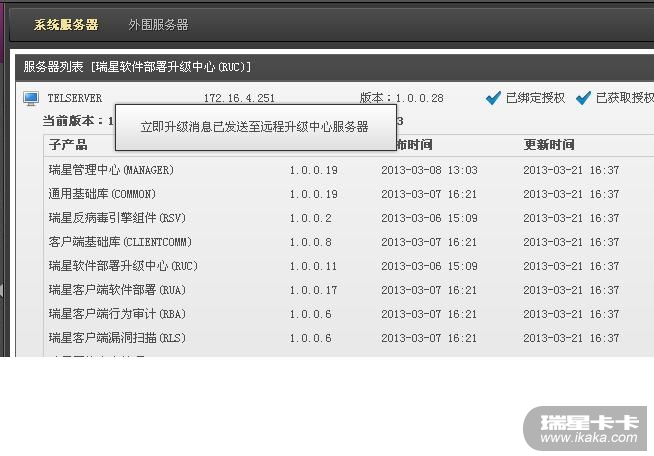Switch to the 系统服务器 tab
This screenshot has height=456, width=654.
66,25
